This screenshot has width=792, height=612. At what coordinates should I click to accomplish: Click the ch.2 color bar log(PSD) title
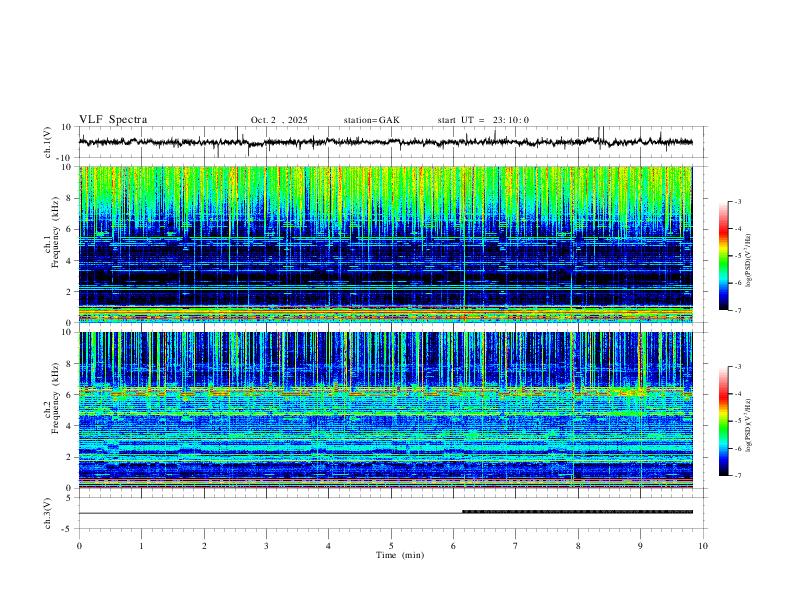click(x=749, y=425)
